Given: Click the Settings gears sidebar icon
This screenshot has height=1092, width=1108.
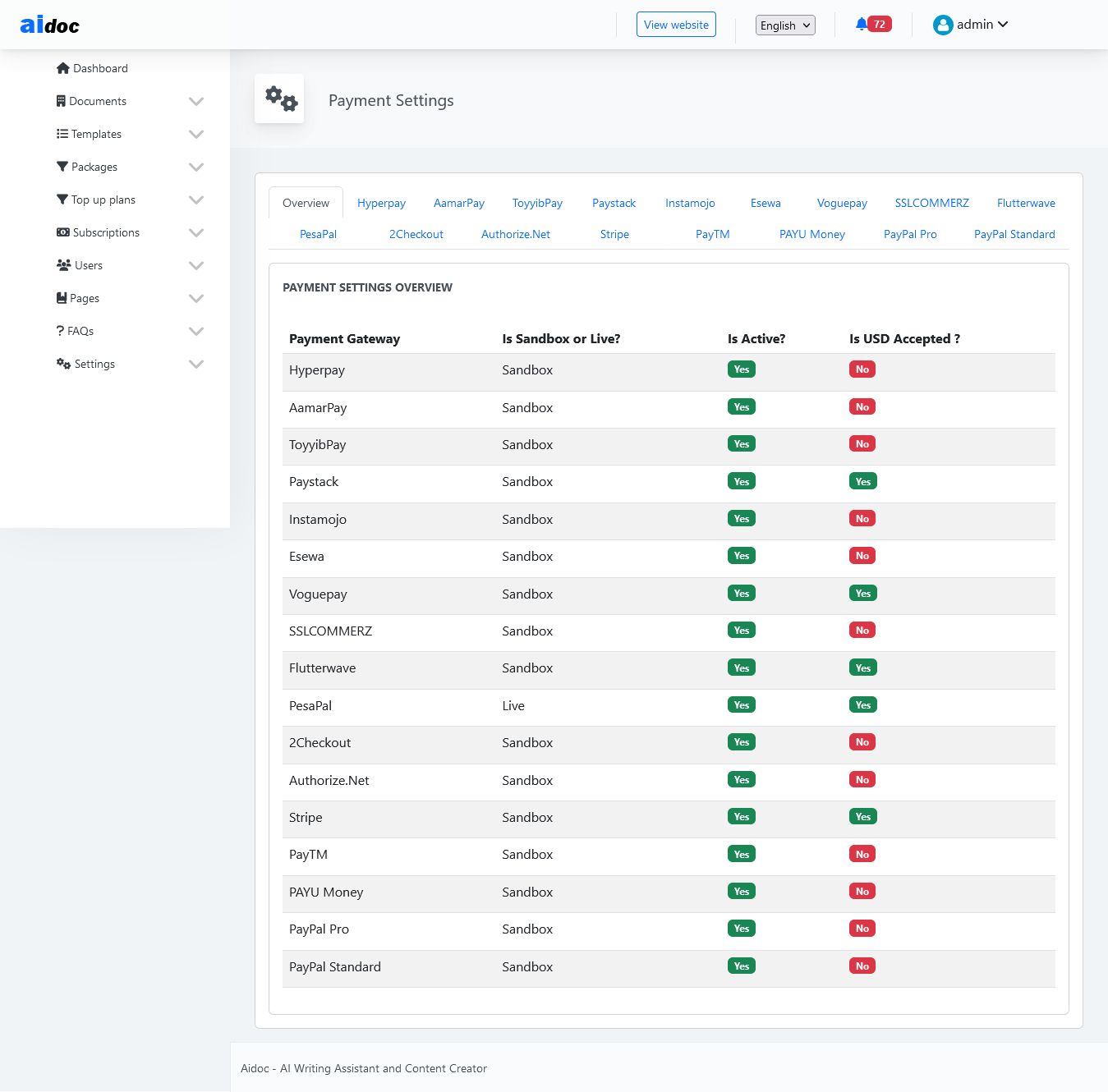Looking at the screenshot, I should (64, 364).
